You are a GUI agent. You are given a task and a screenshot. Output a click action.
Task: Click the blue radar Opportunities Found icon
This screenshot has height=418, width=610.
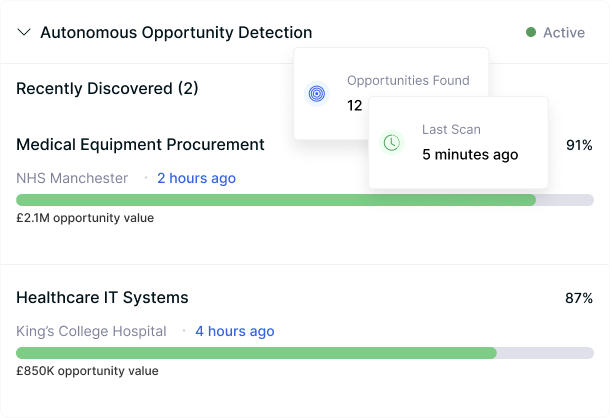(316, 94)
